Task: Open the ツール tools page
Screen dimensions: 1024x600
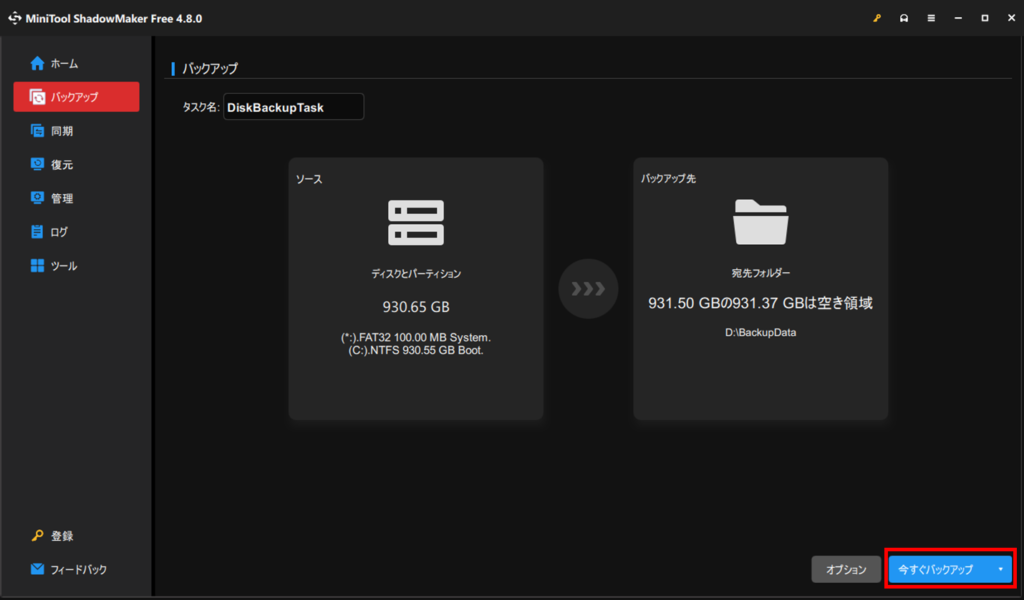Action: [64, 266]
